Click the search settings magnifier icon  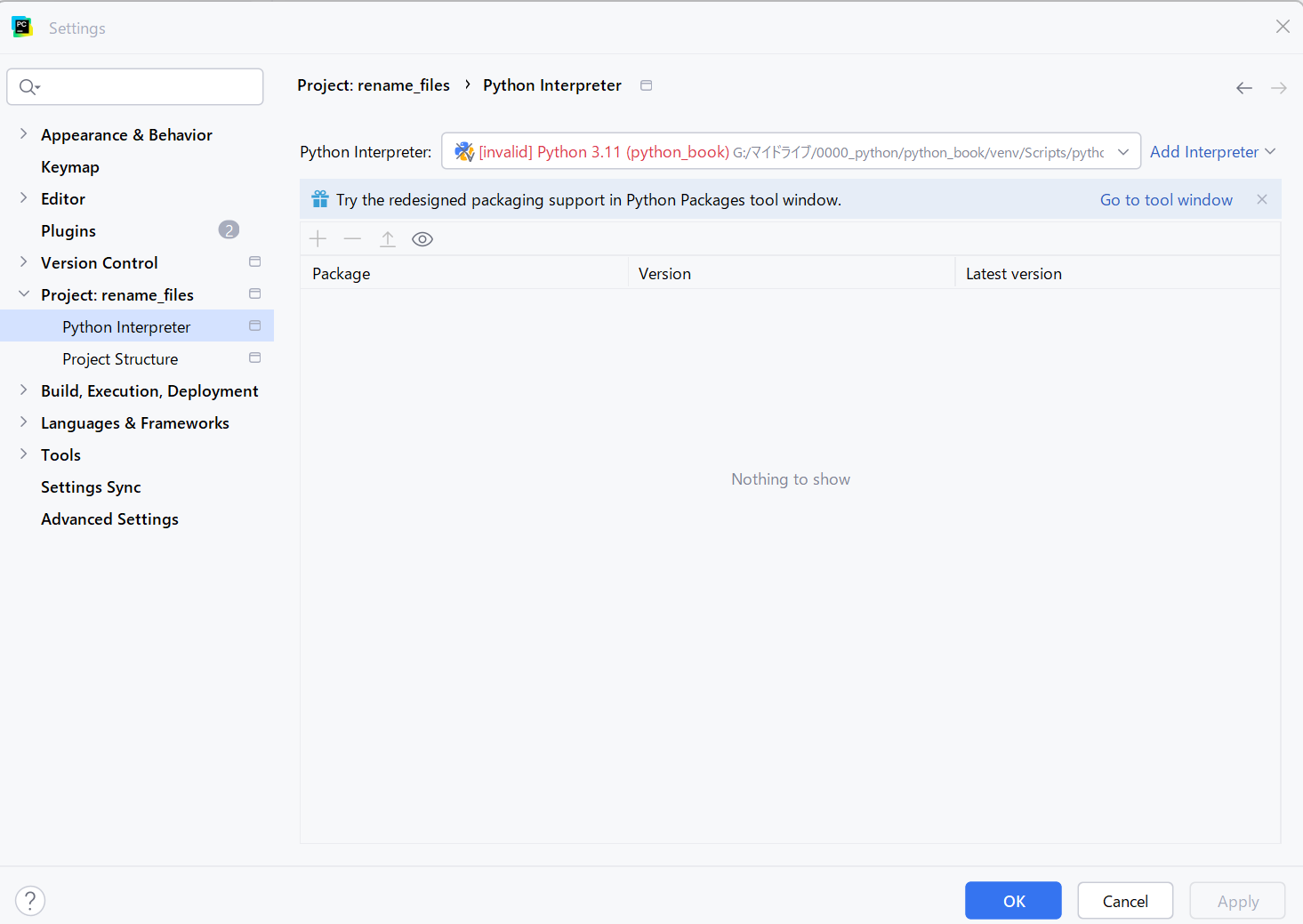(x=28, y=87)
